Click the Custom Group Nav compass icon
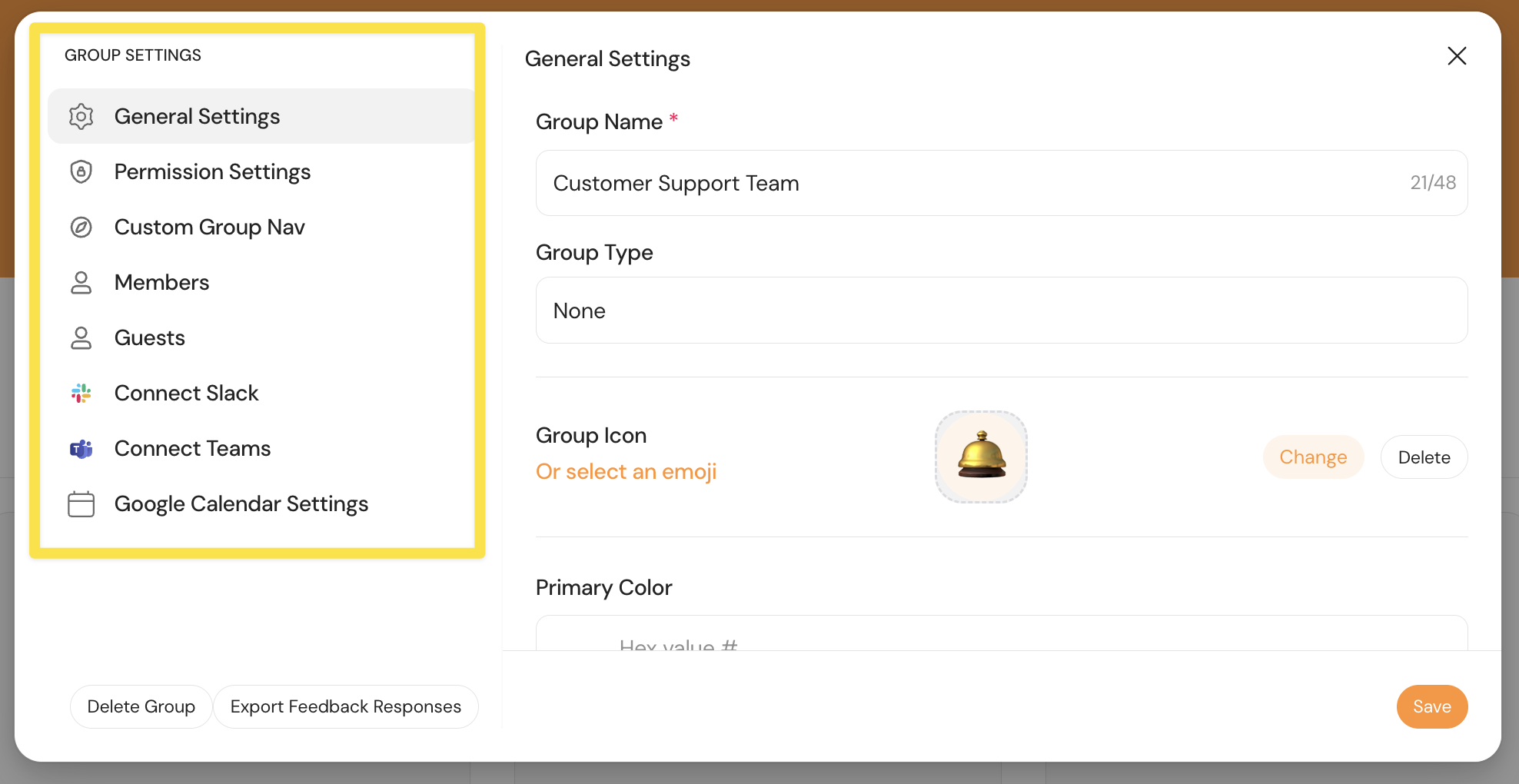Screen dimensions: 1519x784 click(x=81, y=227)
